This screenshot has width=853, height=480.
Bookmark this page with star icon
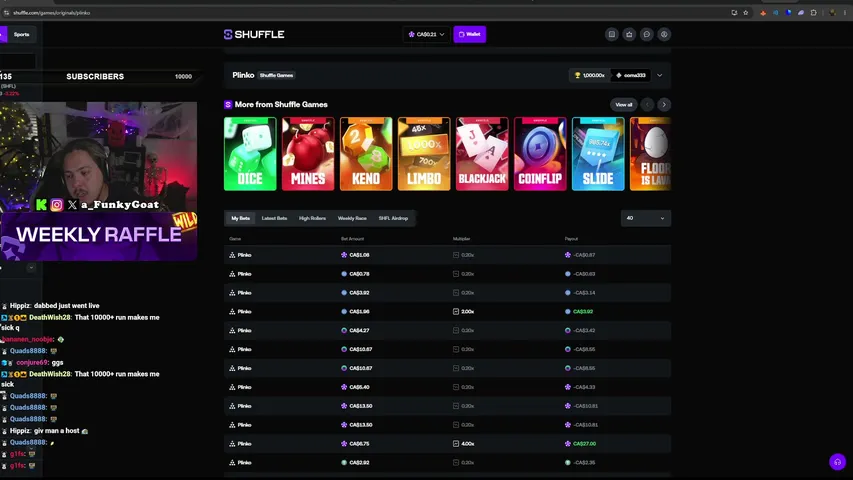click(x=746, y=13)
